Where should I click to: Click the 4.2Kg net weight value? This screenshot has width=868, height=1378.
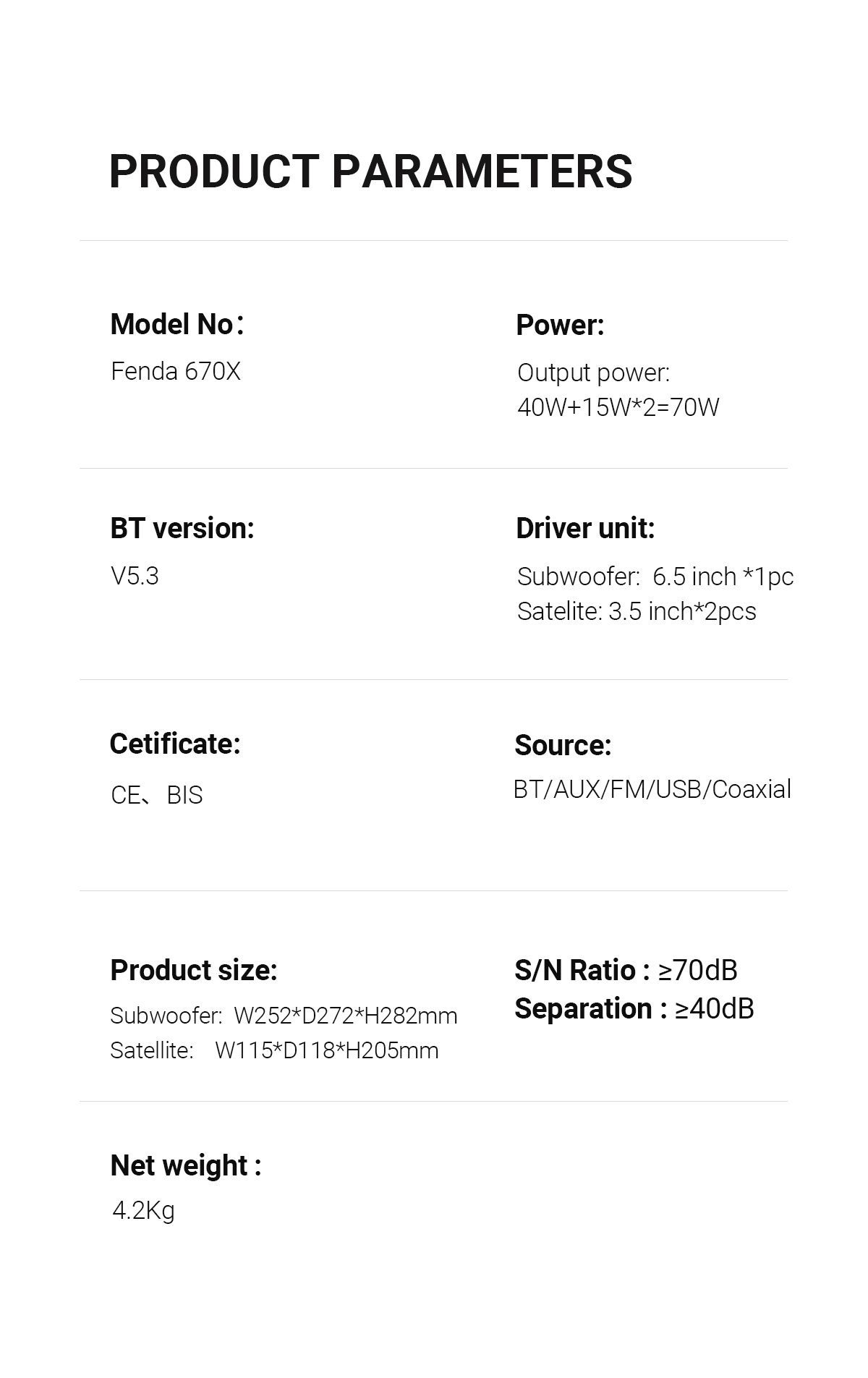click(x=143, y=1209)
